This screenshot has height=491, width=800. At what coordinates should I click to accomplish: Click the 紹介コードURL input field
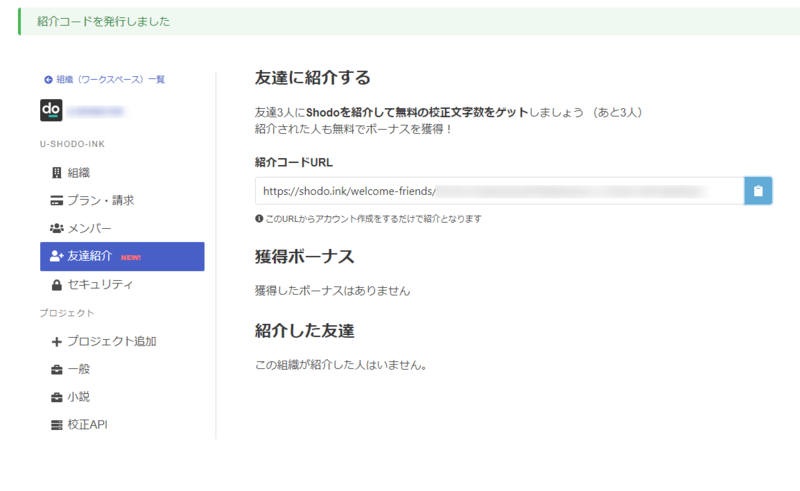click(499, 191)
